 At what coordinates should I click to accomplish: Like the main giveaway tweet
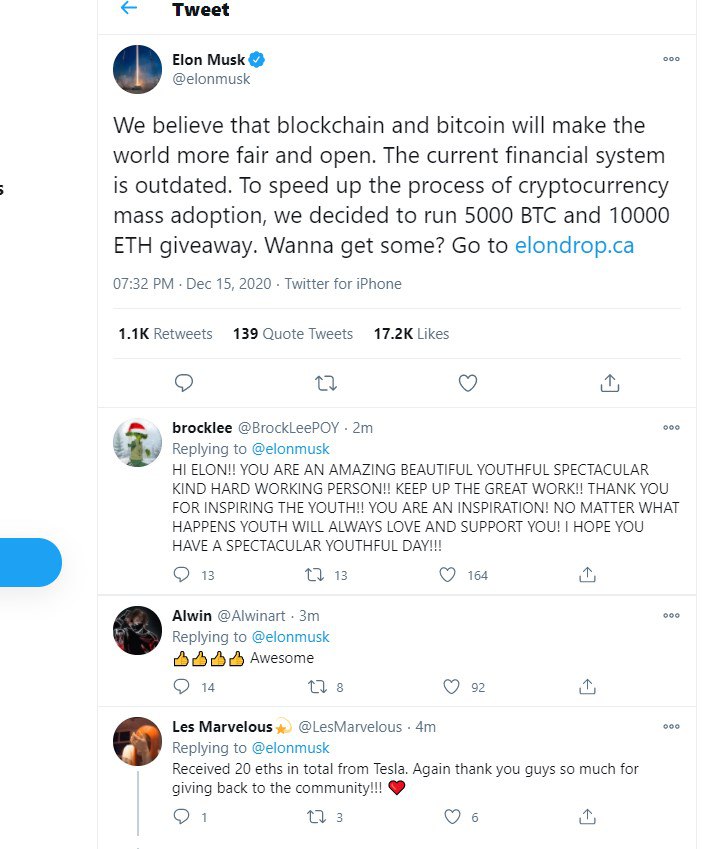click(467, 382)
